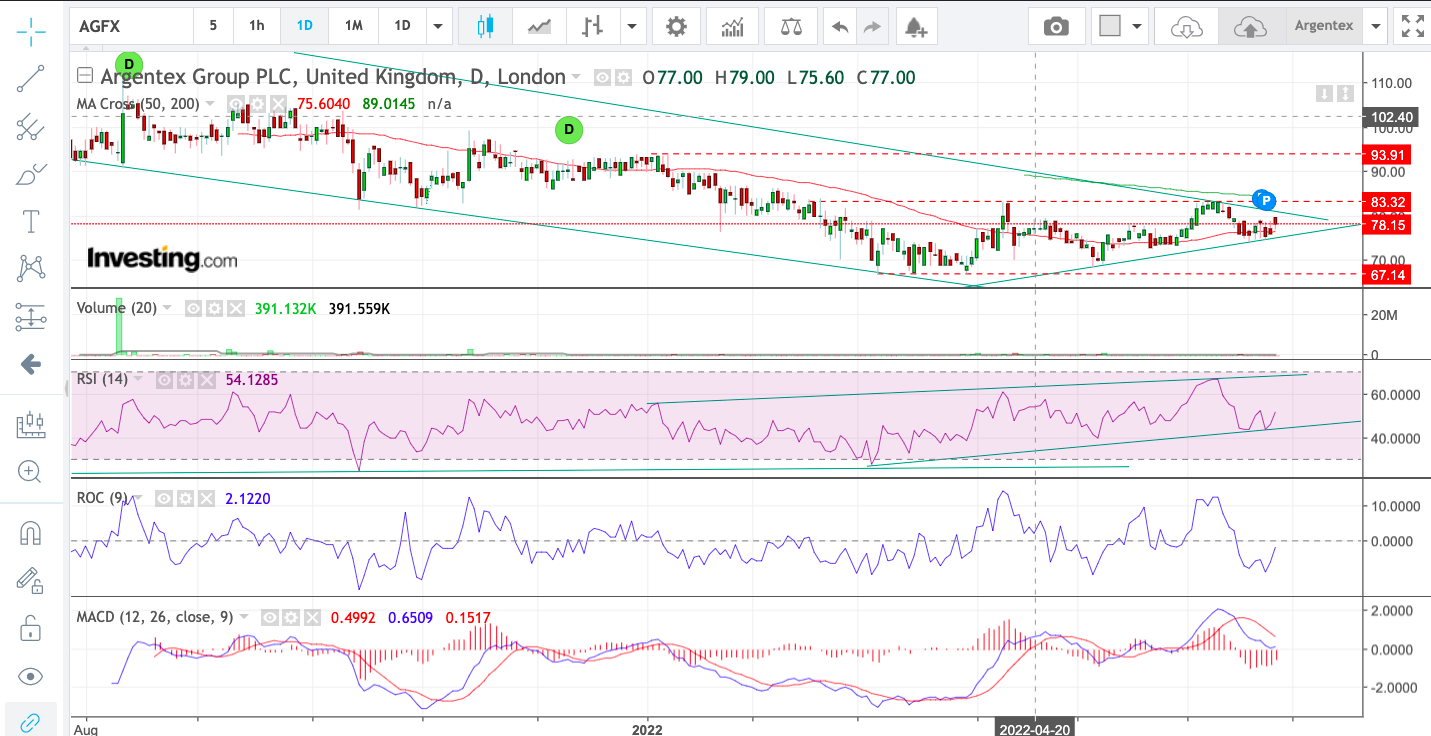Viewport: 1431px width, 736px height.
Task: Select the trend line drawing tool
Action: pos(31,78)
